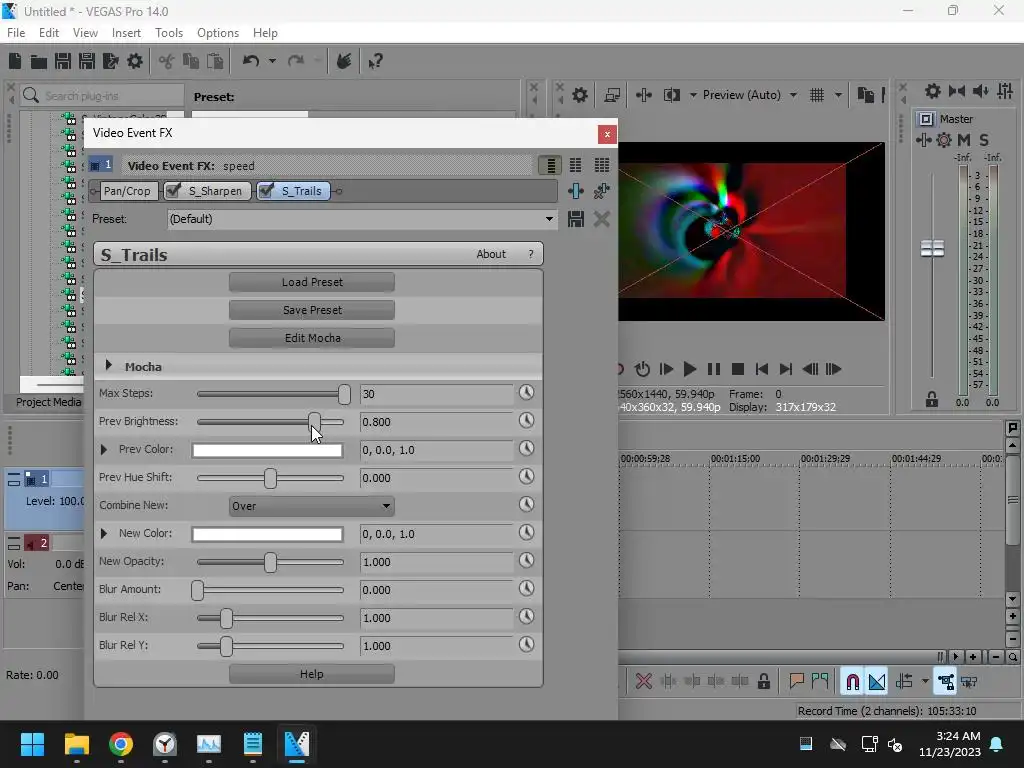1024x768 pixels.
Task: Expand the Mocha section
Action: pyautogui.click(x=109, y=366)
